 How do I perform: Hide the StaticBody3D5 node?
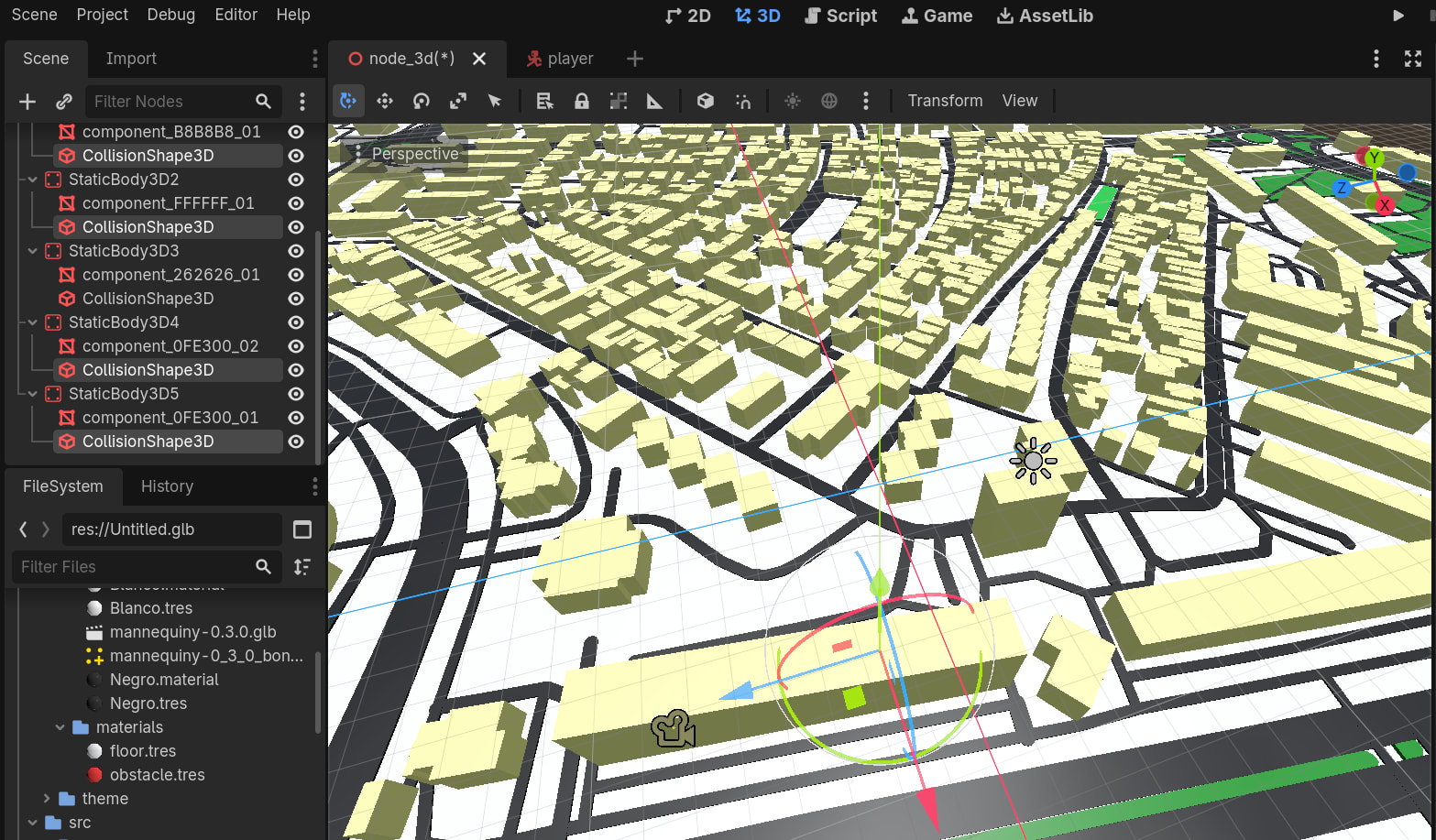[296, 394]
